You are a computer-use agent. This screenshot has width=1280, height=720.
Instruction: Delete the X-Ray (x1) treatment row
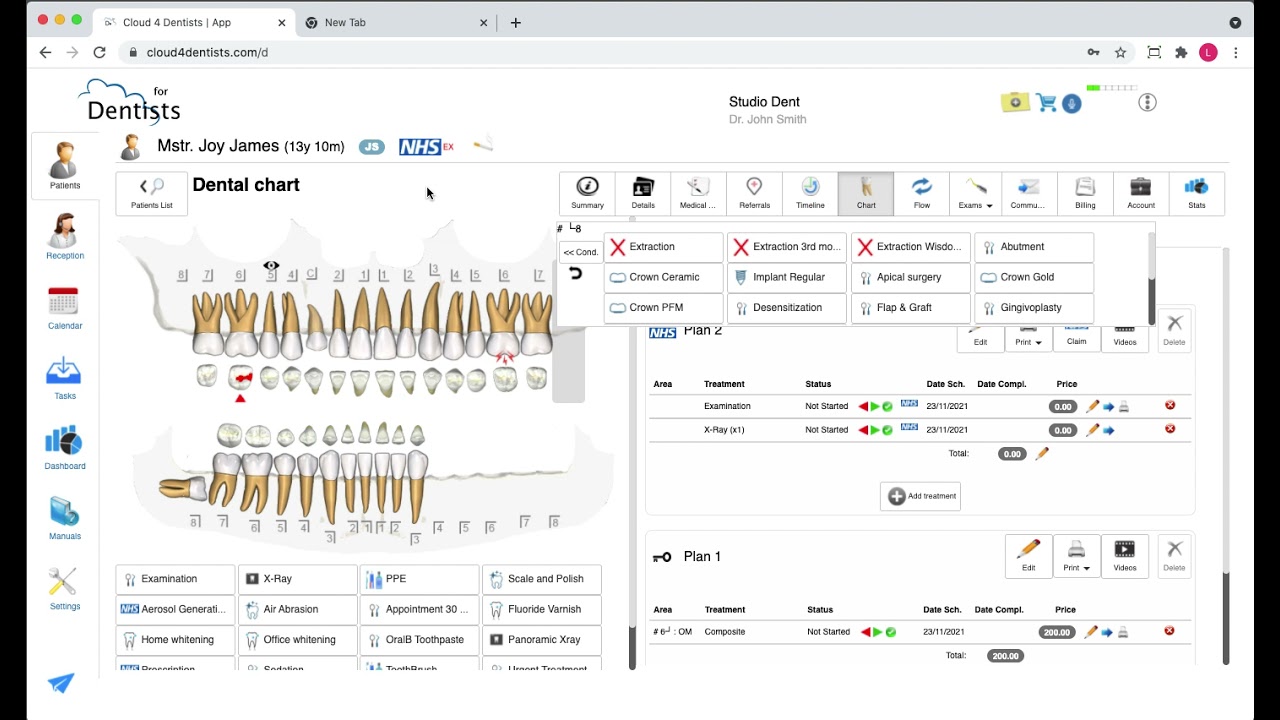[1170, 429]
